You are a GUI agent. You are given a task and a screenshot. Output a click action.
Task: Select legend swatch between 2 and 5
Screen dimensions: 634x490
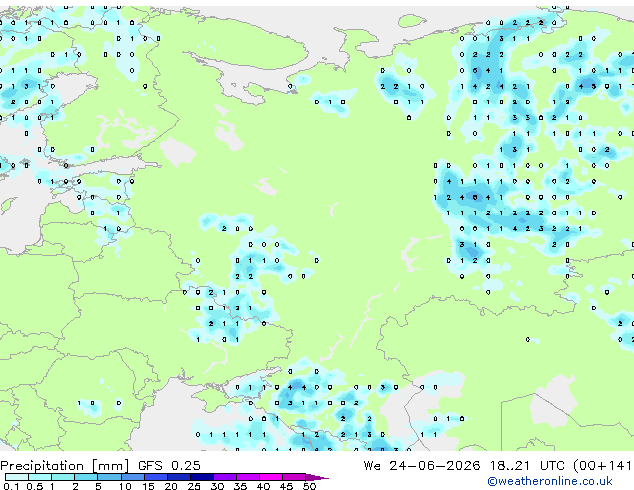pyautogui.click(x=86, y=477)
